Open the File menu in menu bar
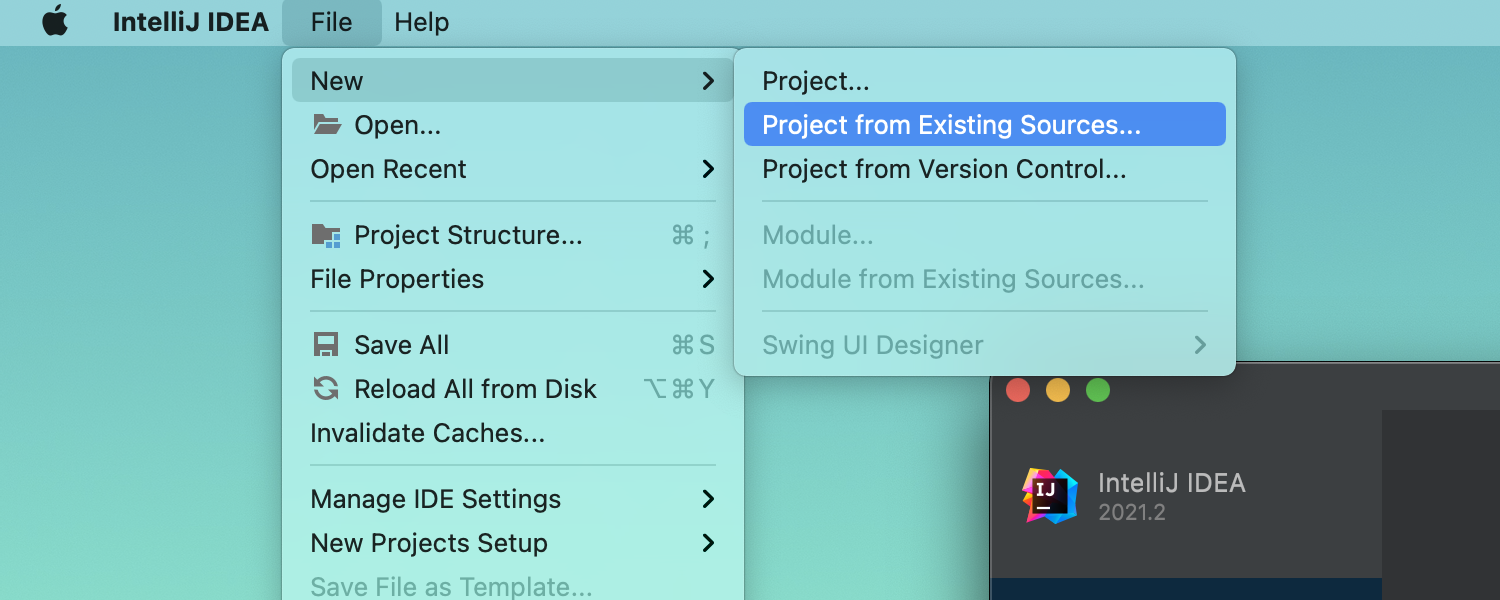1500x600 pixels. [331, 22]
